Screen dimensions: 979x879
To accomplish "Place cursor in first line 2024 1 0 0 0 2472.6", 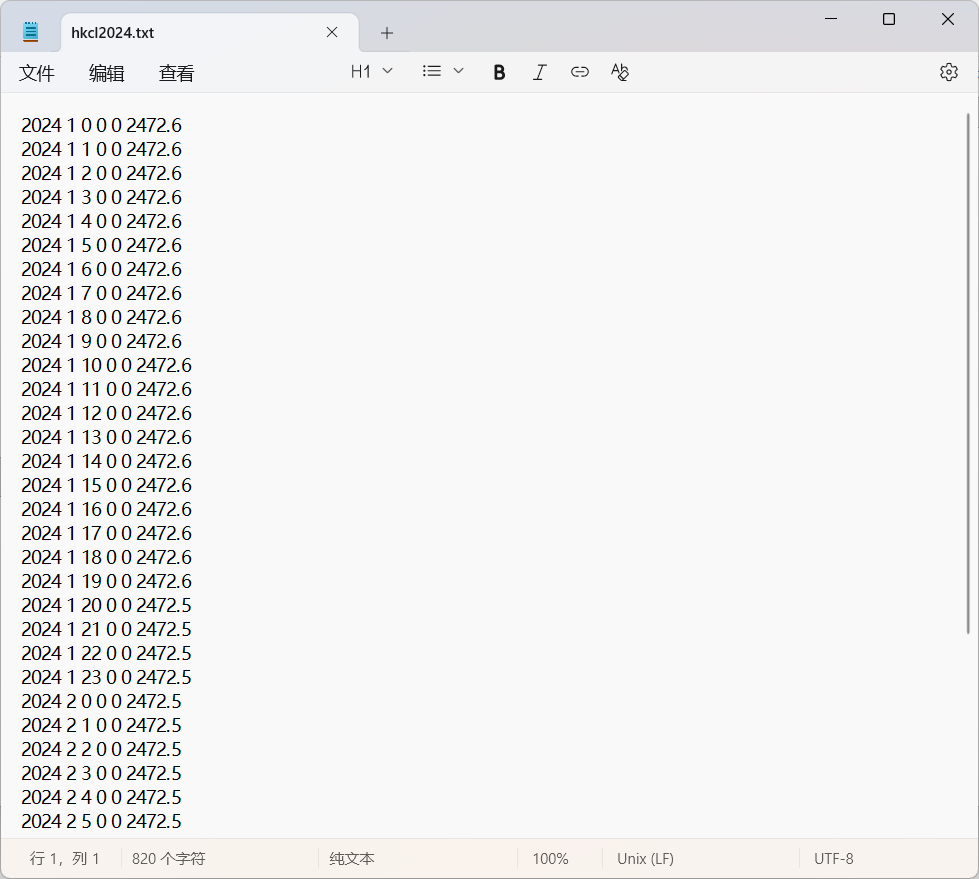I will pos(101,126).
